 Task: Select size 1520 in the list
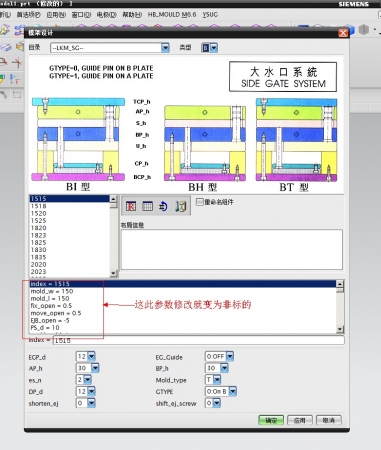tap(69, 213)
